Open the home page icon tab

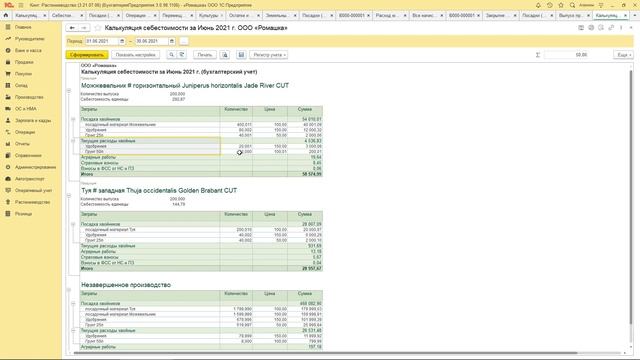click(x=6, y=15)
